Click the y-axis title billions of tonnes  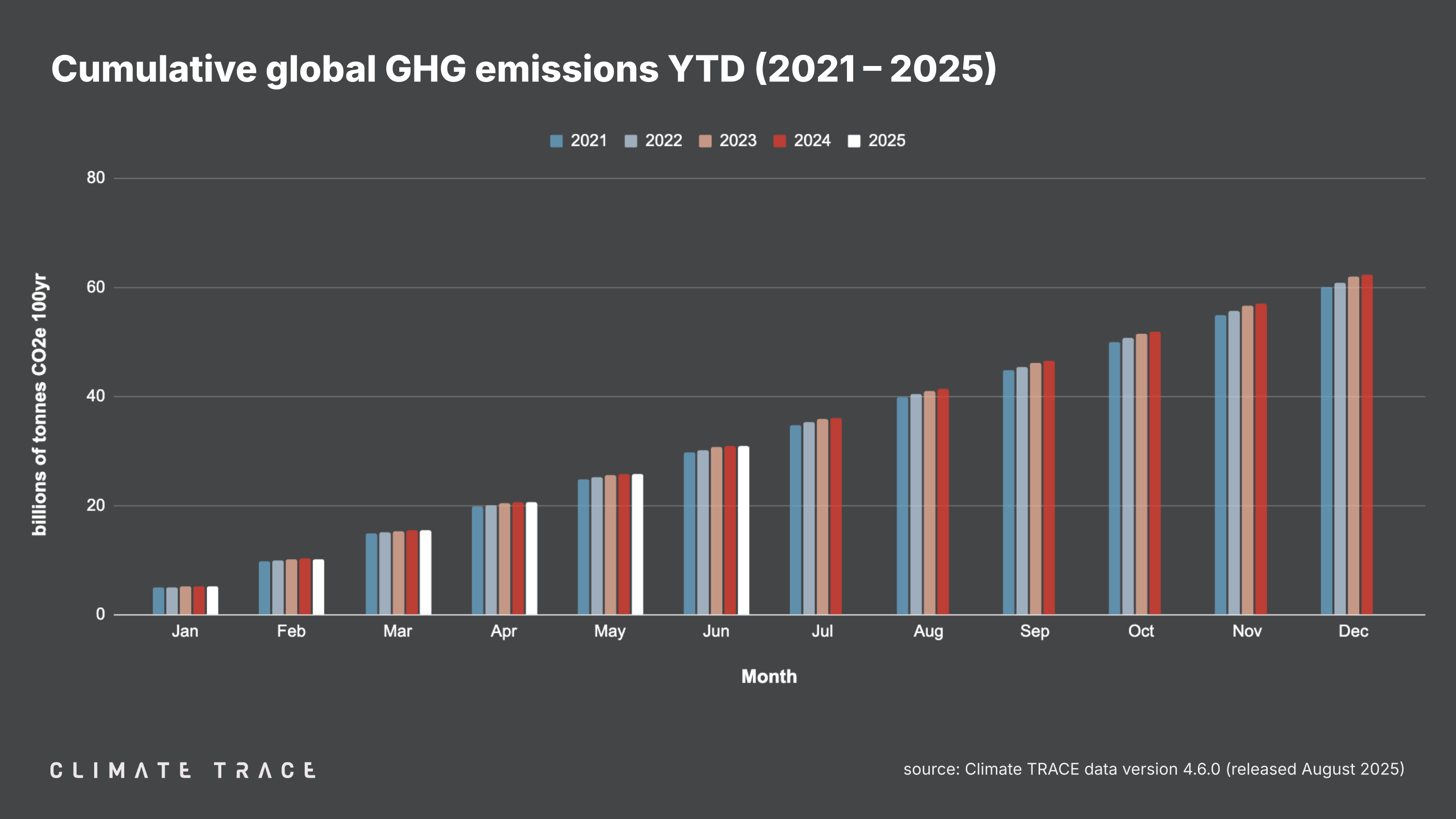[39, 404]
